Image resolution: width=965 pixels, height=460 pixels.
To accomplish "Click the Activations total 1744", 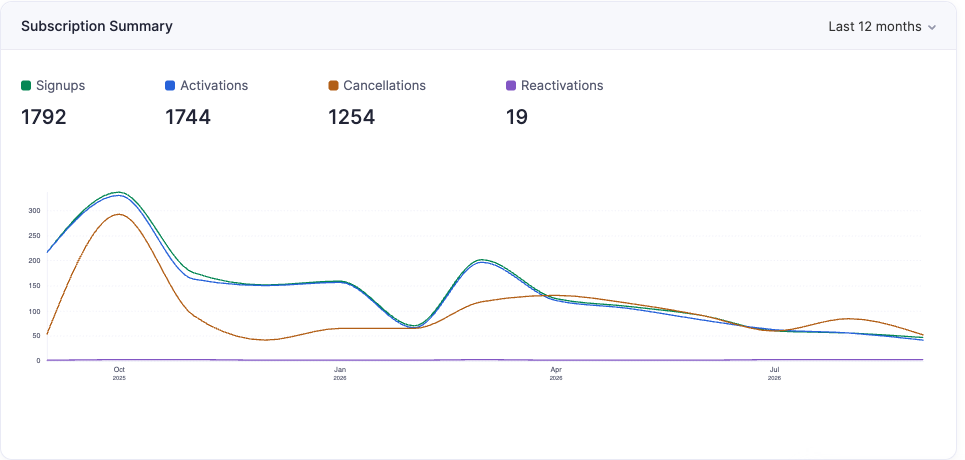I will pos(188,117).
